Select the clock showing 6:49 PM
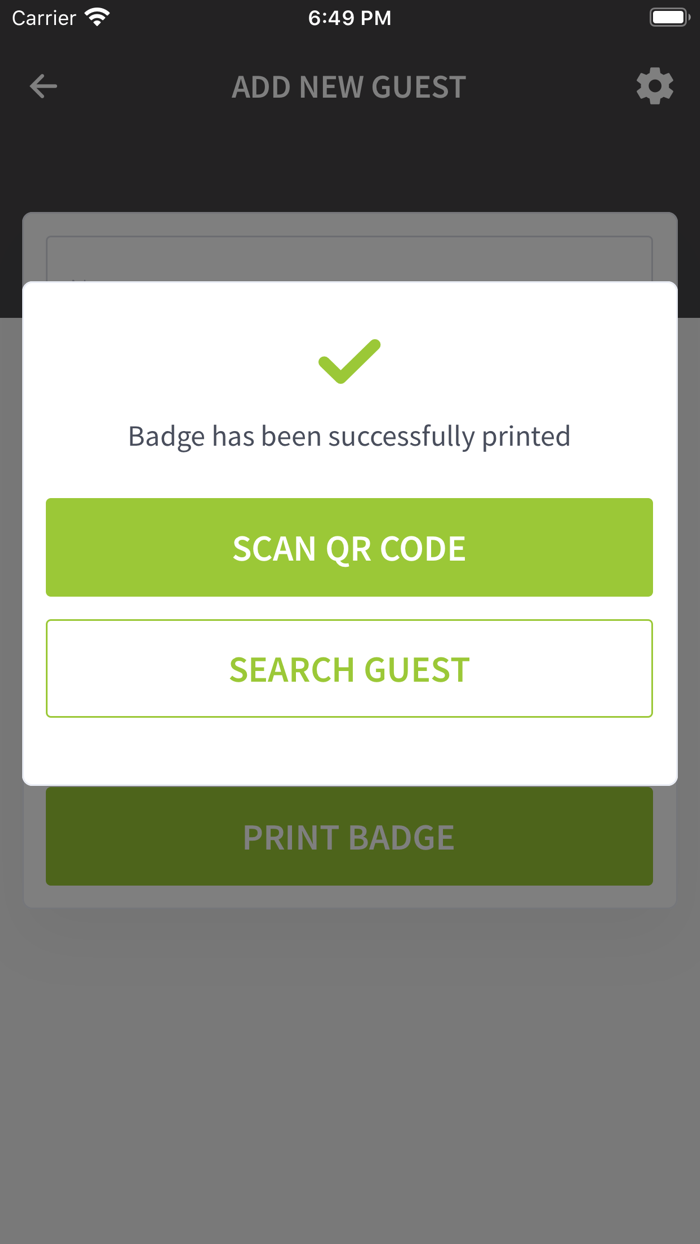700x1244 pixels. click(x=349, y=16)
